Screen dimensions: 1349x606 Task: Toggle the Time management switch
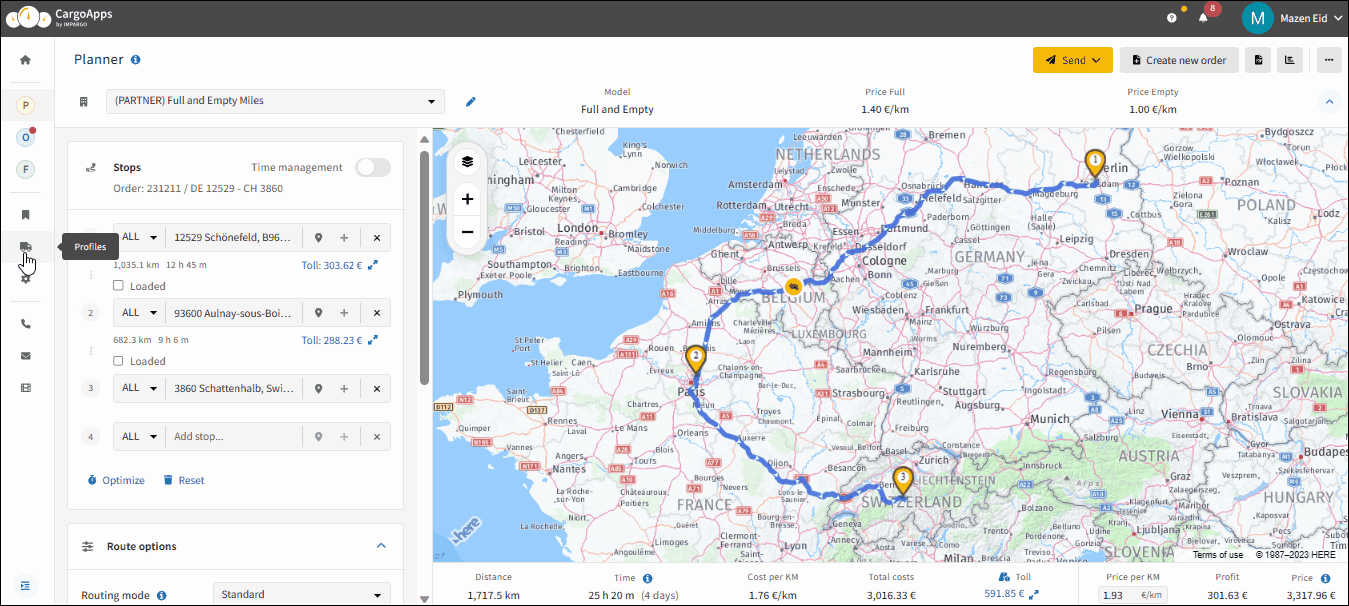(x=373, y=167)
